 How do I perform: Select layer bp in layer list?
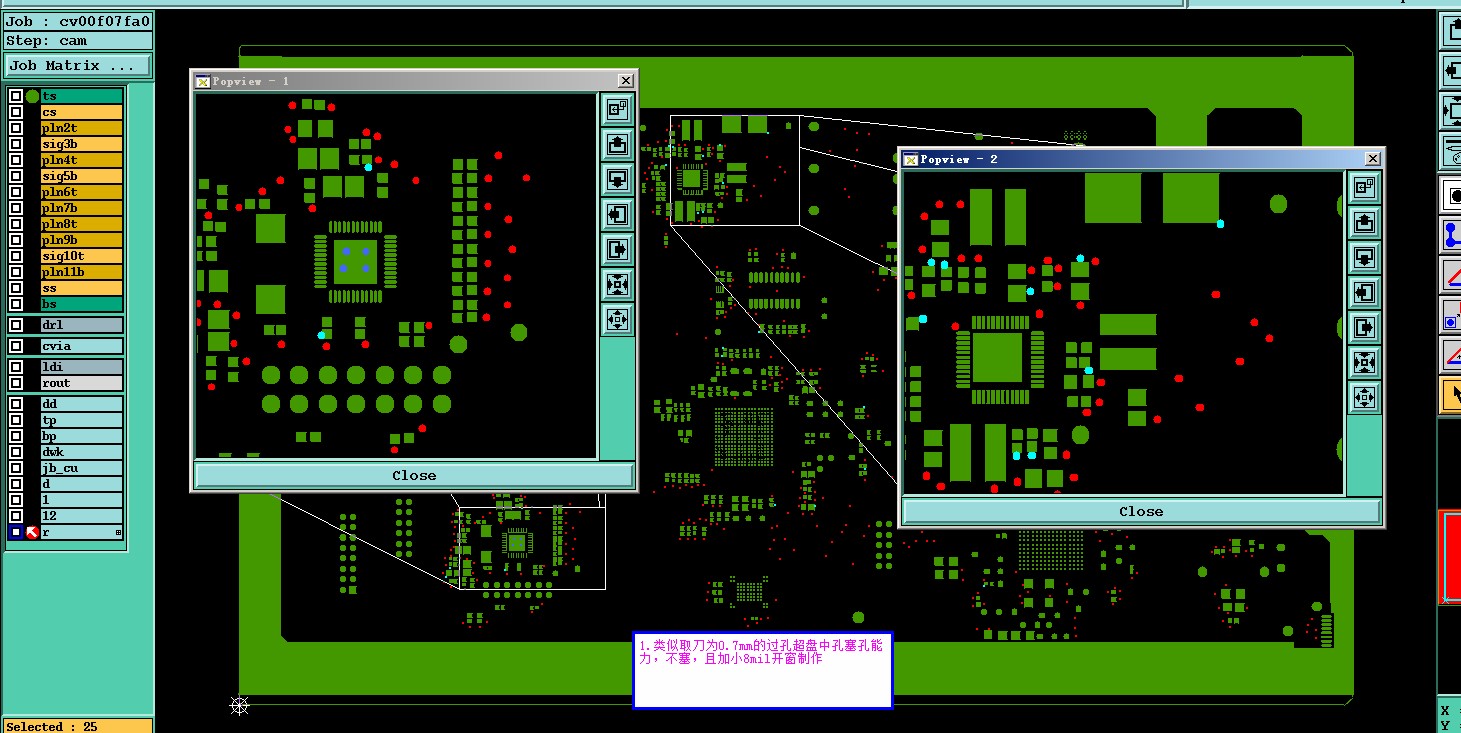tap(82, 436)
